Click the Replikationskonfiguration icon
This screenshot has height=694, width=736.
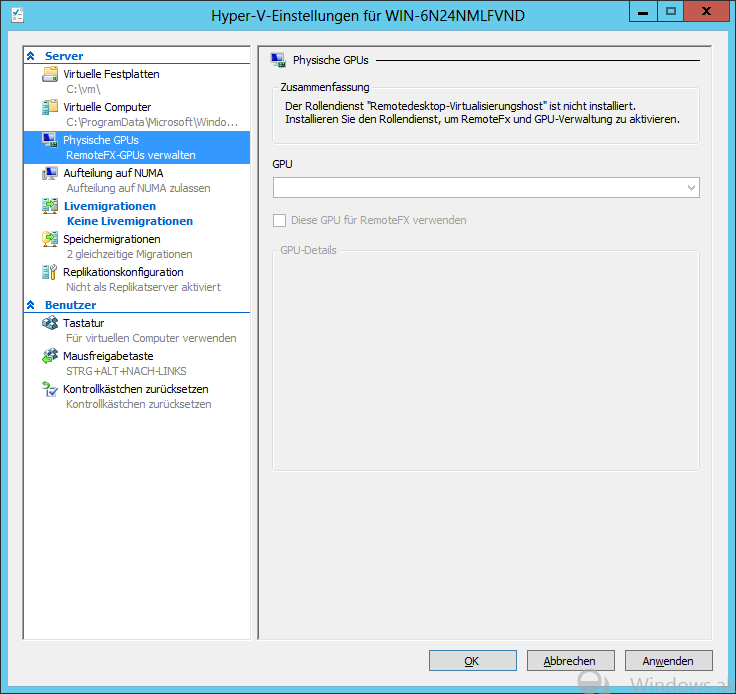coord(50,273)
